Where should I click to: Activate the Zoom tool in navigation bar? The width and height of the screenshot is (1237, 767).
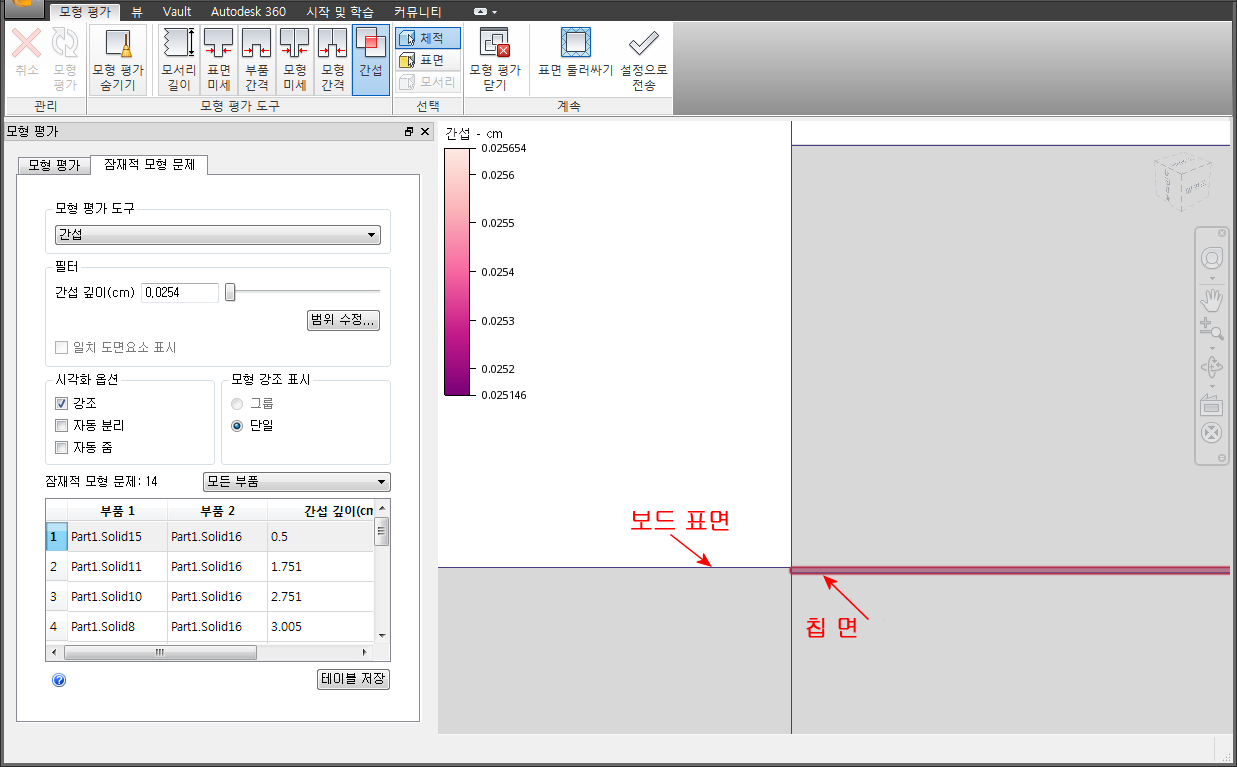pyautogui.click(x=1212, y=329)
